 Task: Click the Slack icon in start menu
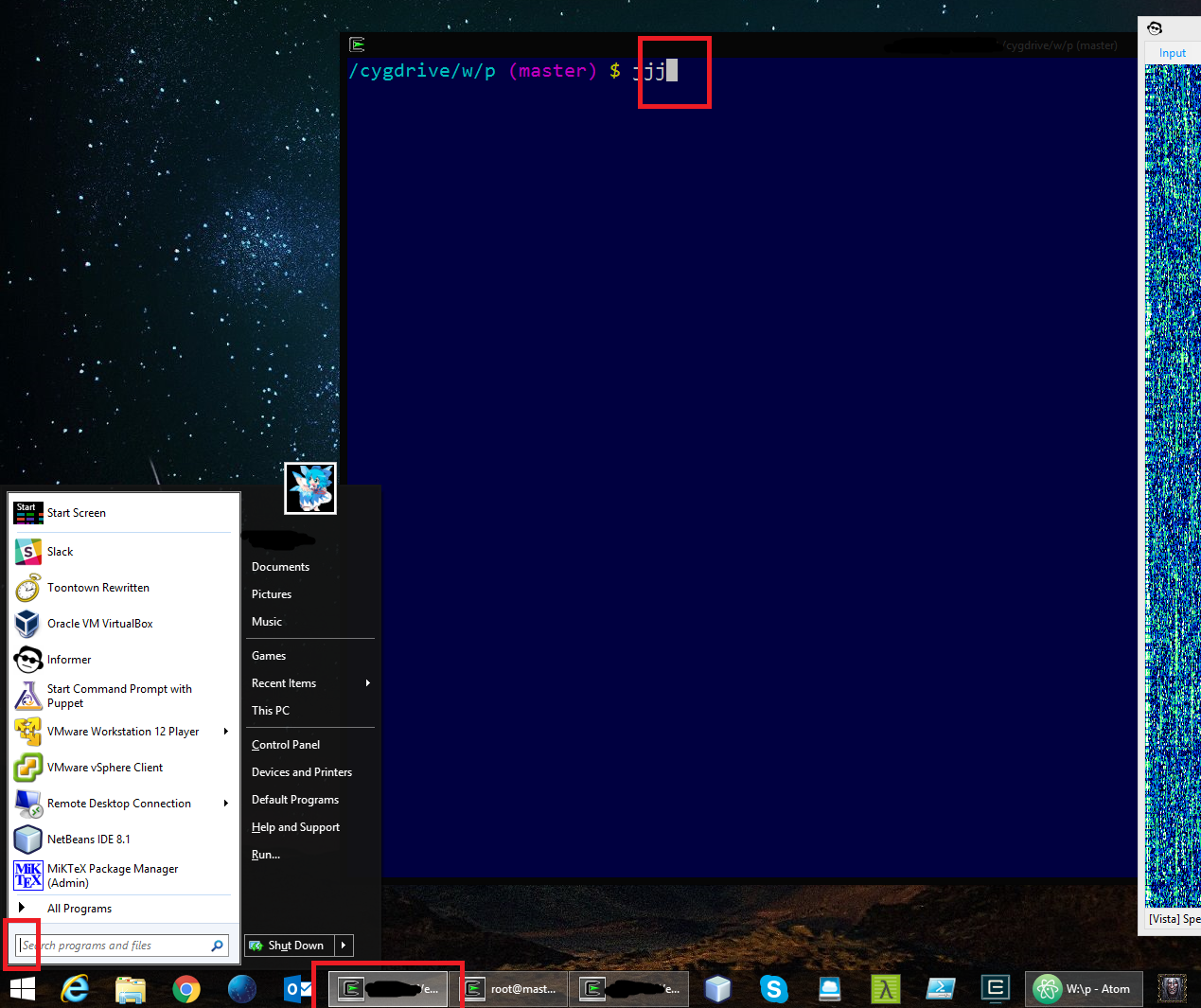pyautogui.click(x=28, y=552)
